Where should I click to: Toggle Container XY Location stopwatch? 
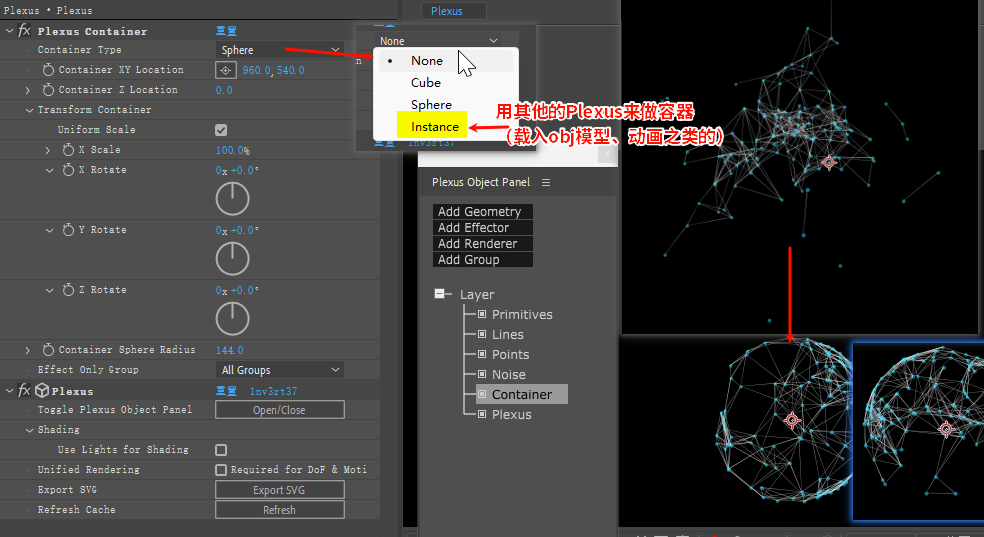(48, 70)
